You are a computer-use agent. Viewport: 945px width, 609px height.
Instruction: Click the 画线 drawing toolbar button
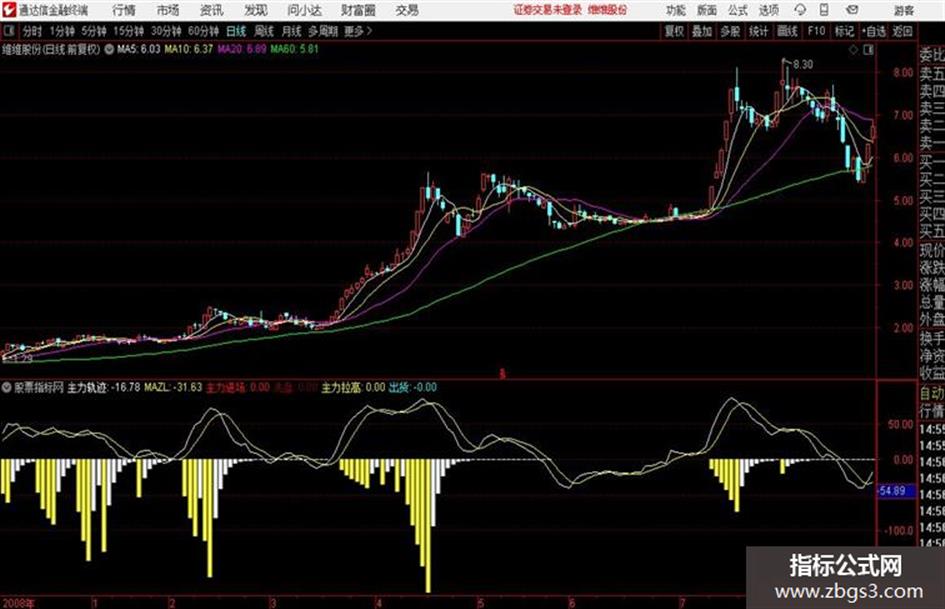[787, 31]
